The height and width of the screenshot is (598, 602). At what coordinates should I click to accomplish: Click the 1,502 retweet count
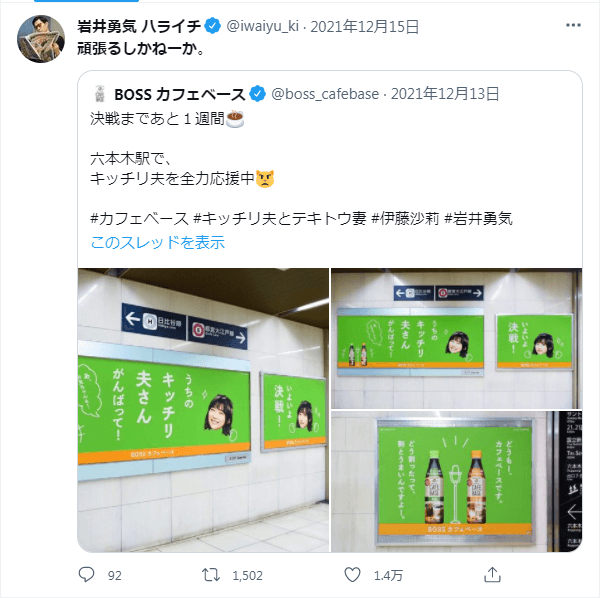247,575
